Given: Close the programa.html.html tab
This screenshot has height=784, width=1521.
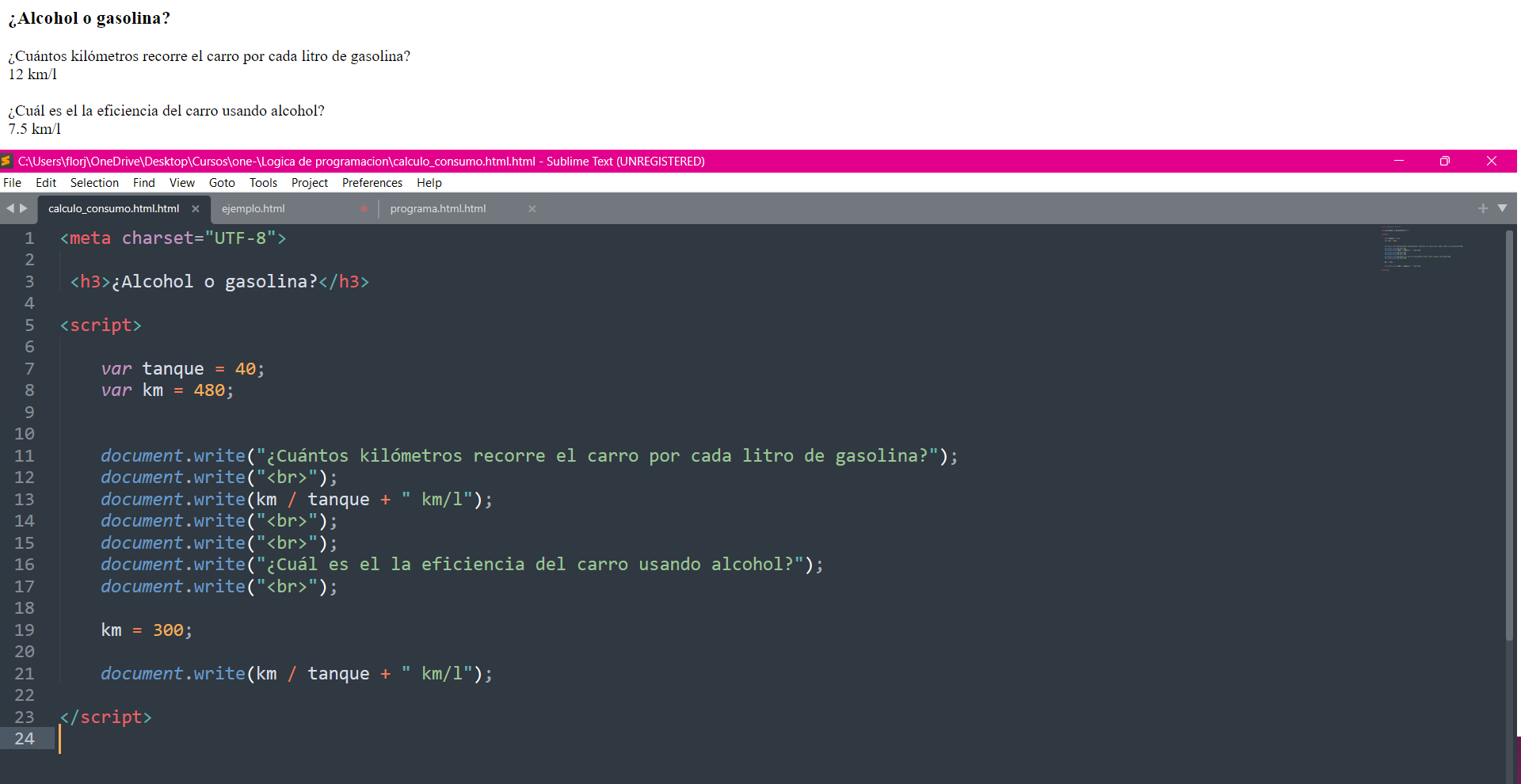Looking at the screenshot, I should (532, 209).
